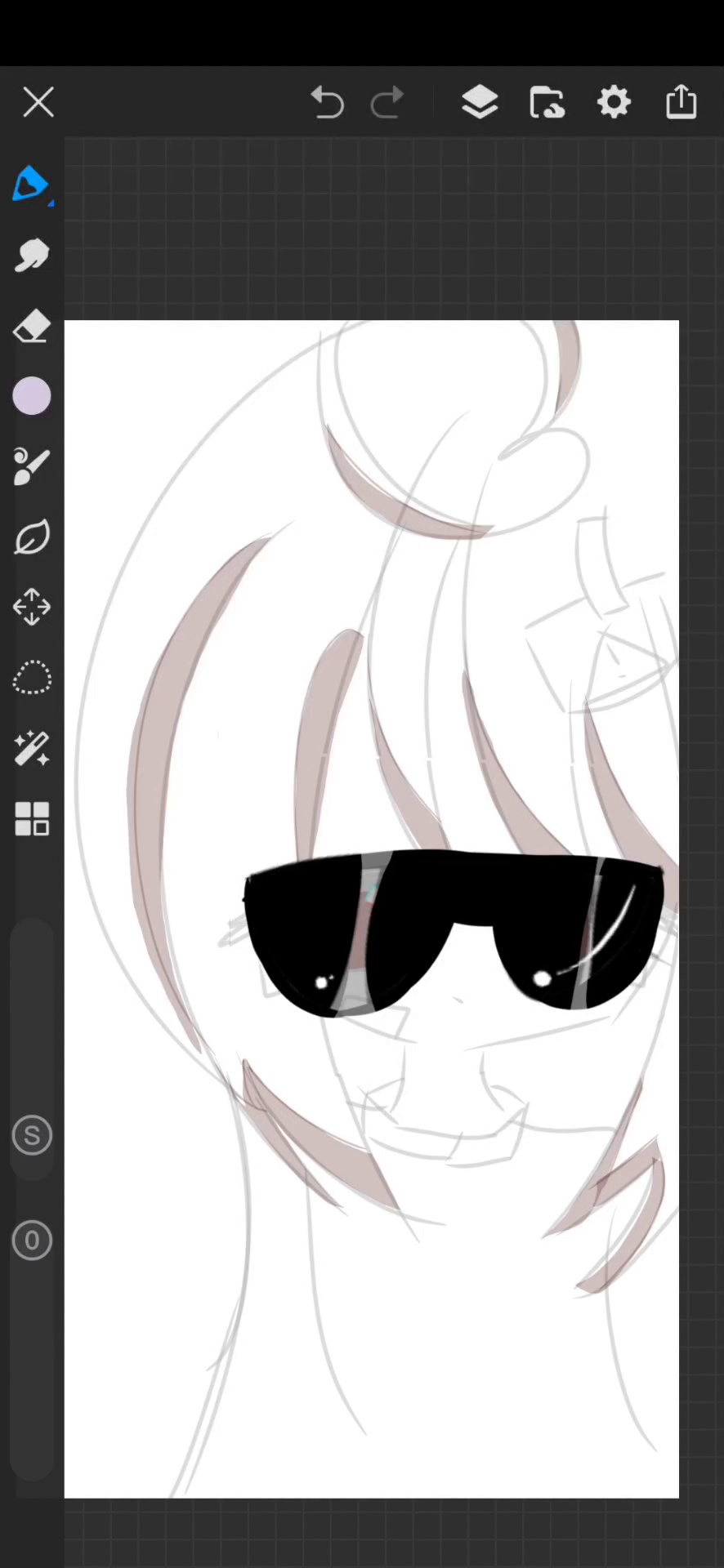Select the leaf-shaped fill tool

32,537
